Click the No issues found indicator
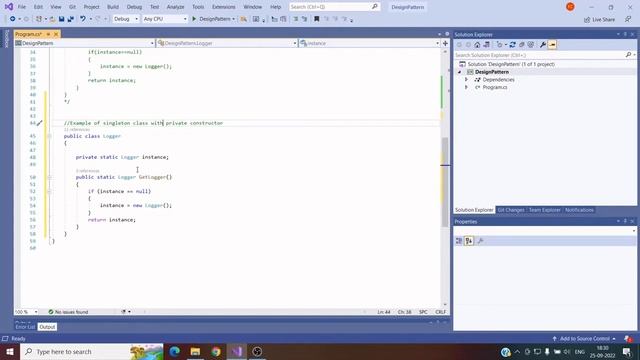This screenshot has height=360, width=640. pyautogui.click(x=68, y=312)
